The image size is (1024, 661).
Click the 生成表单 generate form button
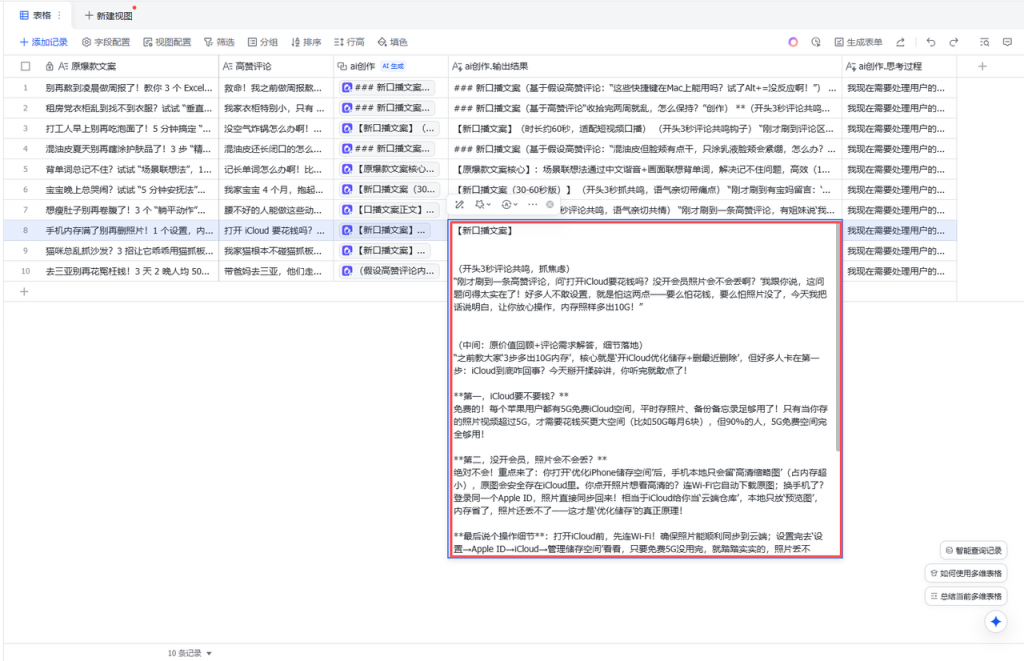(x=857, y=42)
